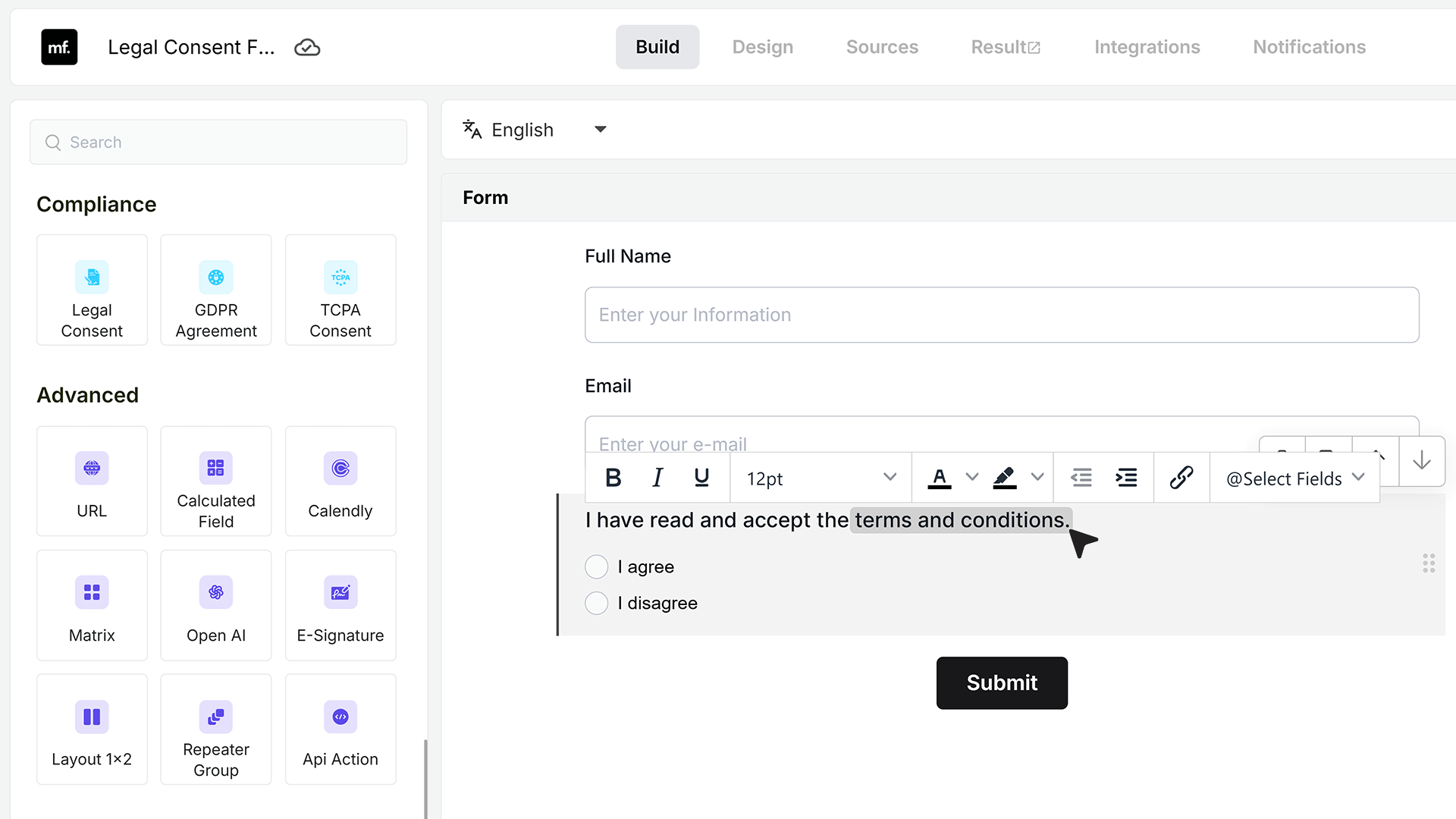Increase indent of the paragraph
1456x819 pixels.
1127,478
